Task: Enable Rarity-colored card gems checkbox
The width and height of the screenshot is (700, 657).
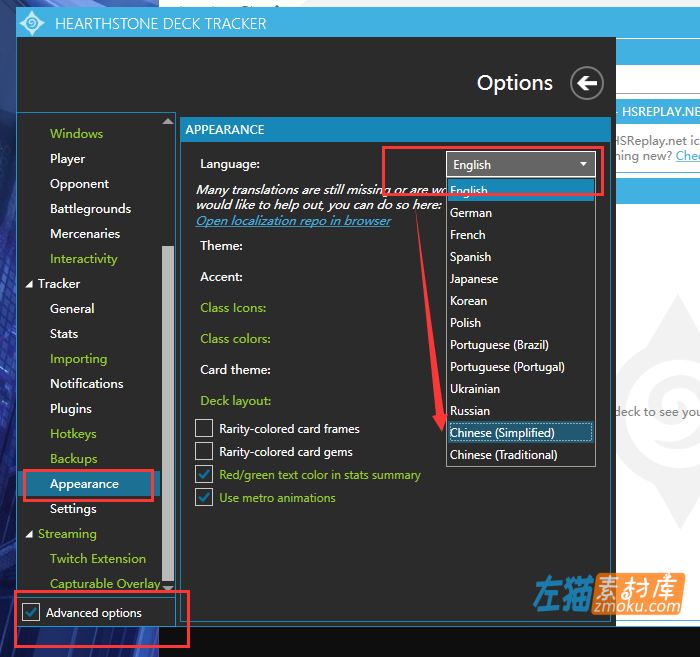Action: 204,452
